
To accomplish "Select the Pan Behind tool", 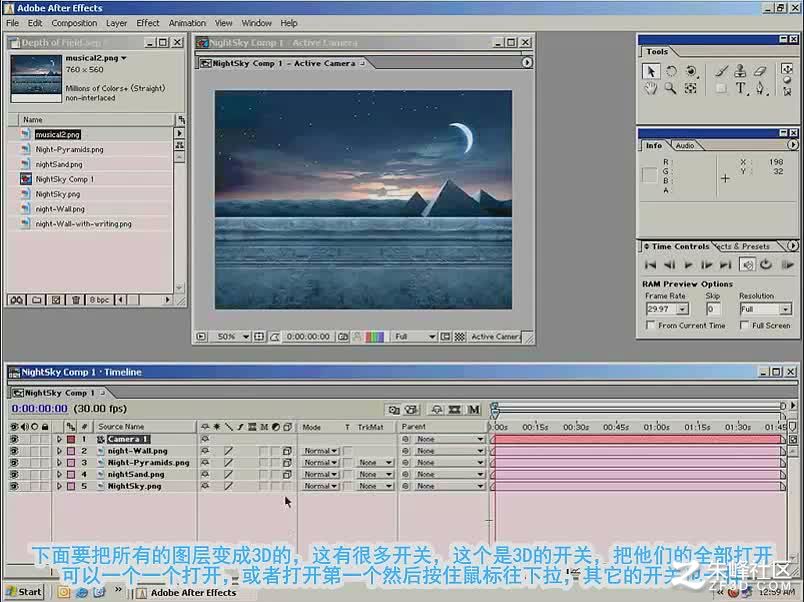I will point(691,88).
